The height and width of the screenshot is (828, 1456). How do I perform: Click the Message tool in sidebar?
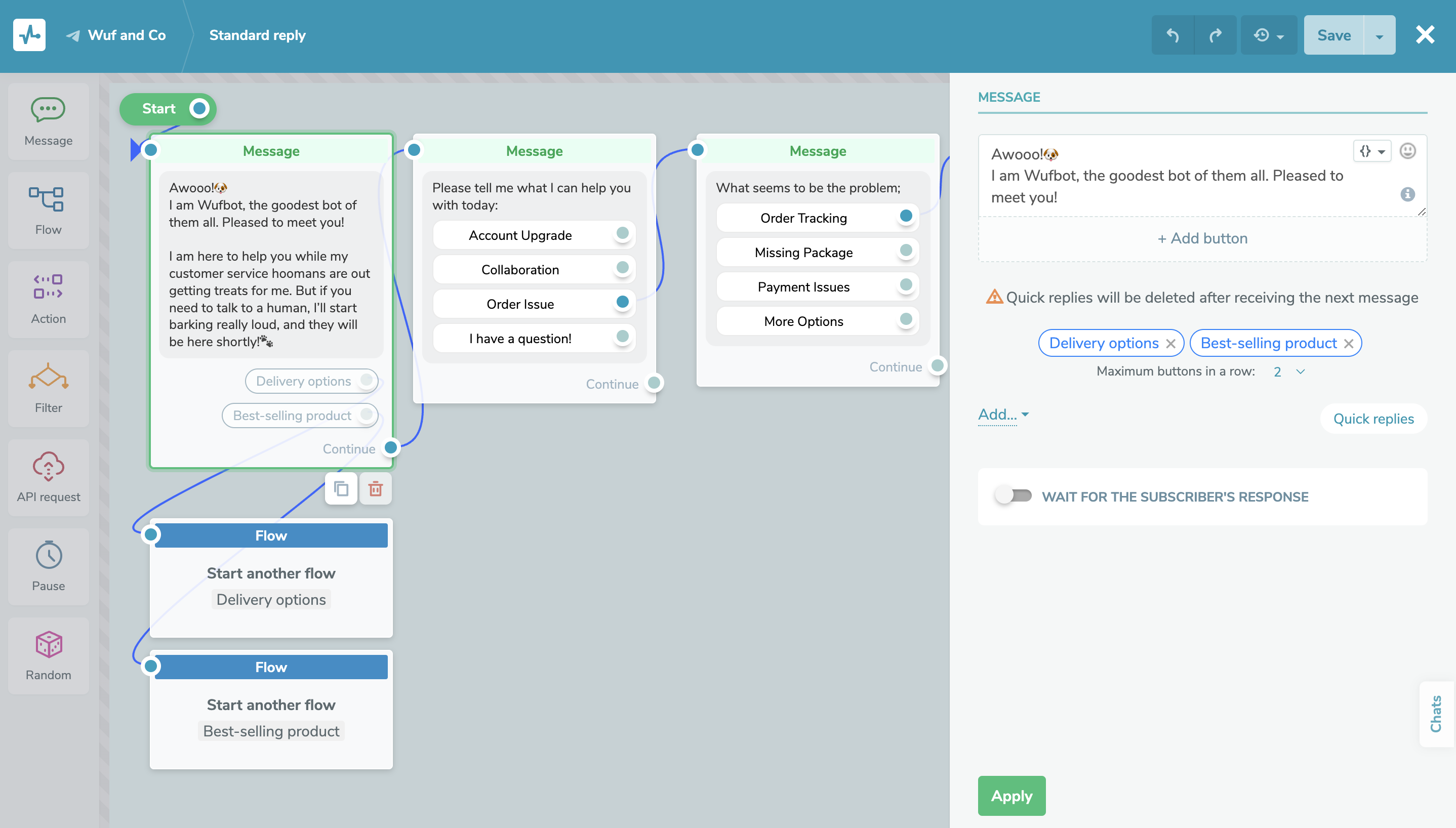[47, 118]
